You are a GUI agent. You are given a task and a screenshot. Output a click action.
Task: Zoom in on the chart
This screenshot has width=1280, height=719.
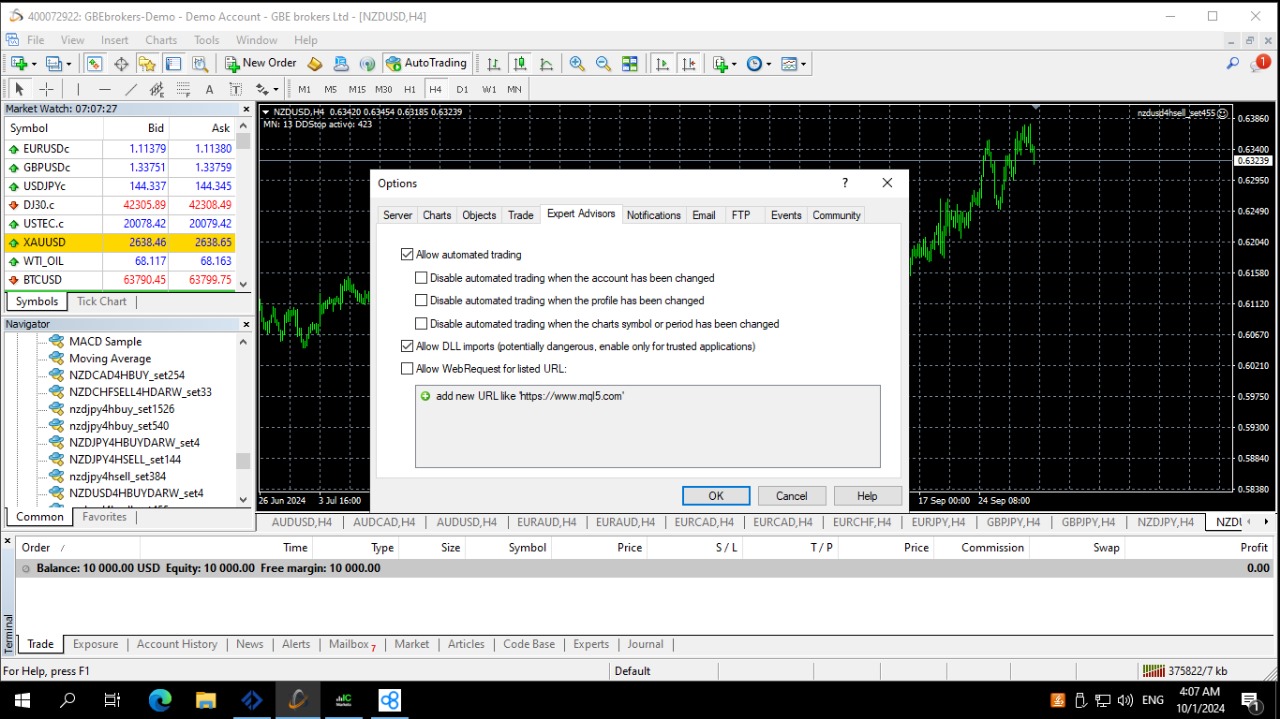(577, 63)
